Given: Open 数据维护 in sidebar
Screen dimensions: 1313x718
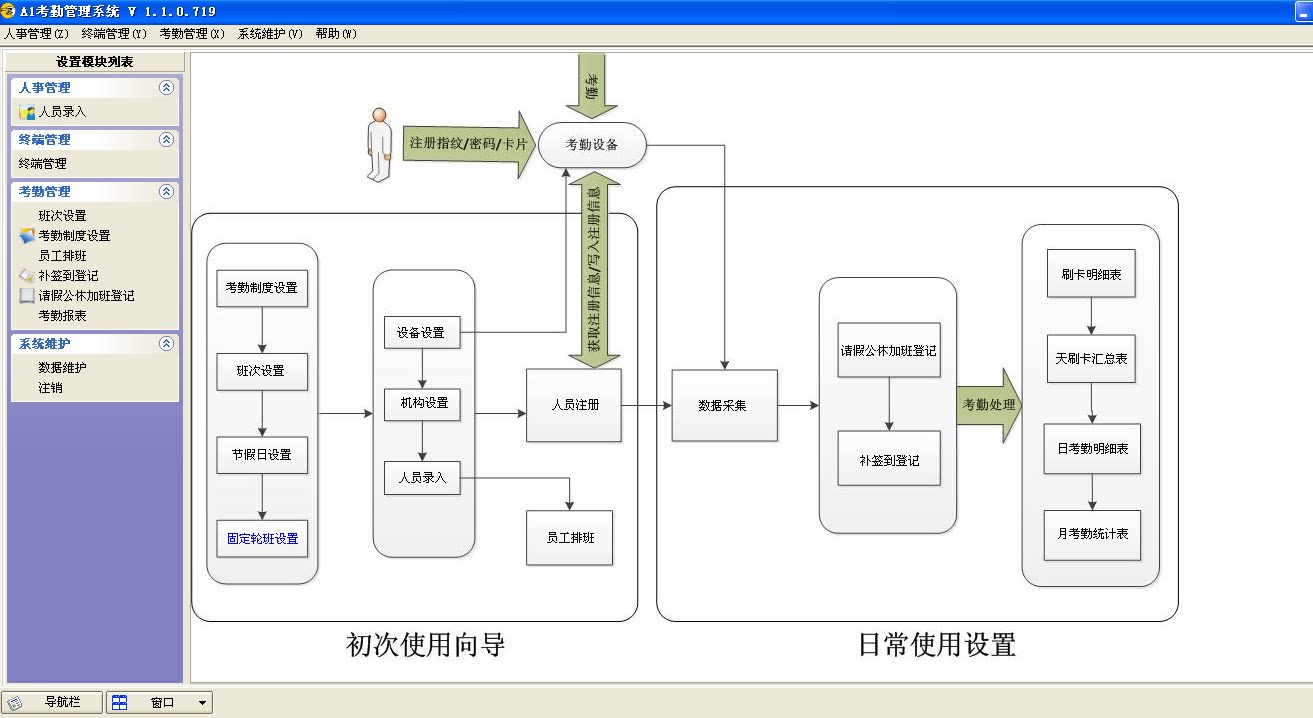Looking at the screenshot, I should click(62, 368).
